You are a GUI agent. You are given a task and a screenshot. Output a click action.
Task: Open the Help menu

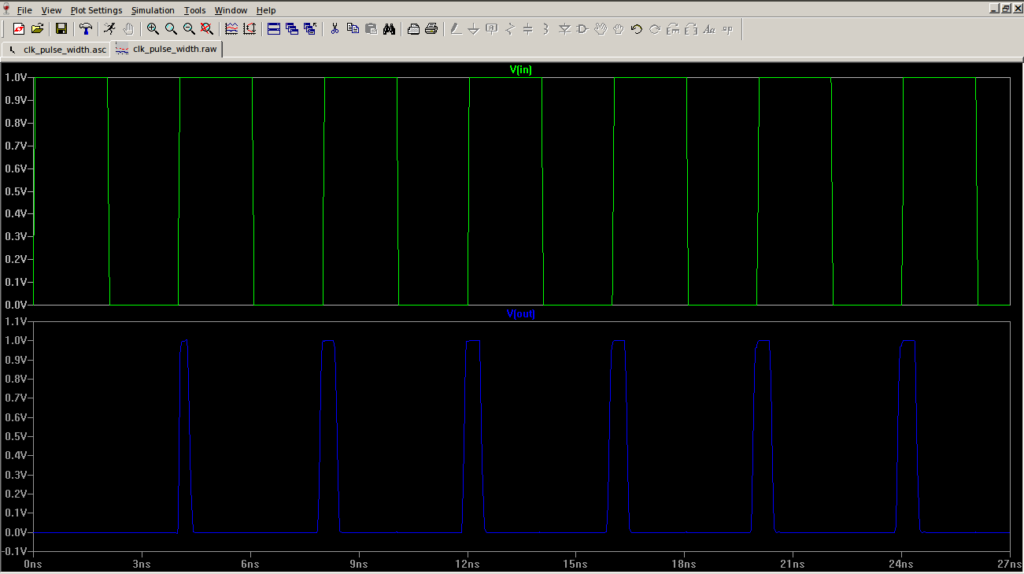266,10
